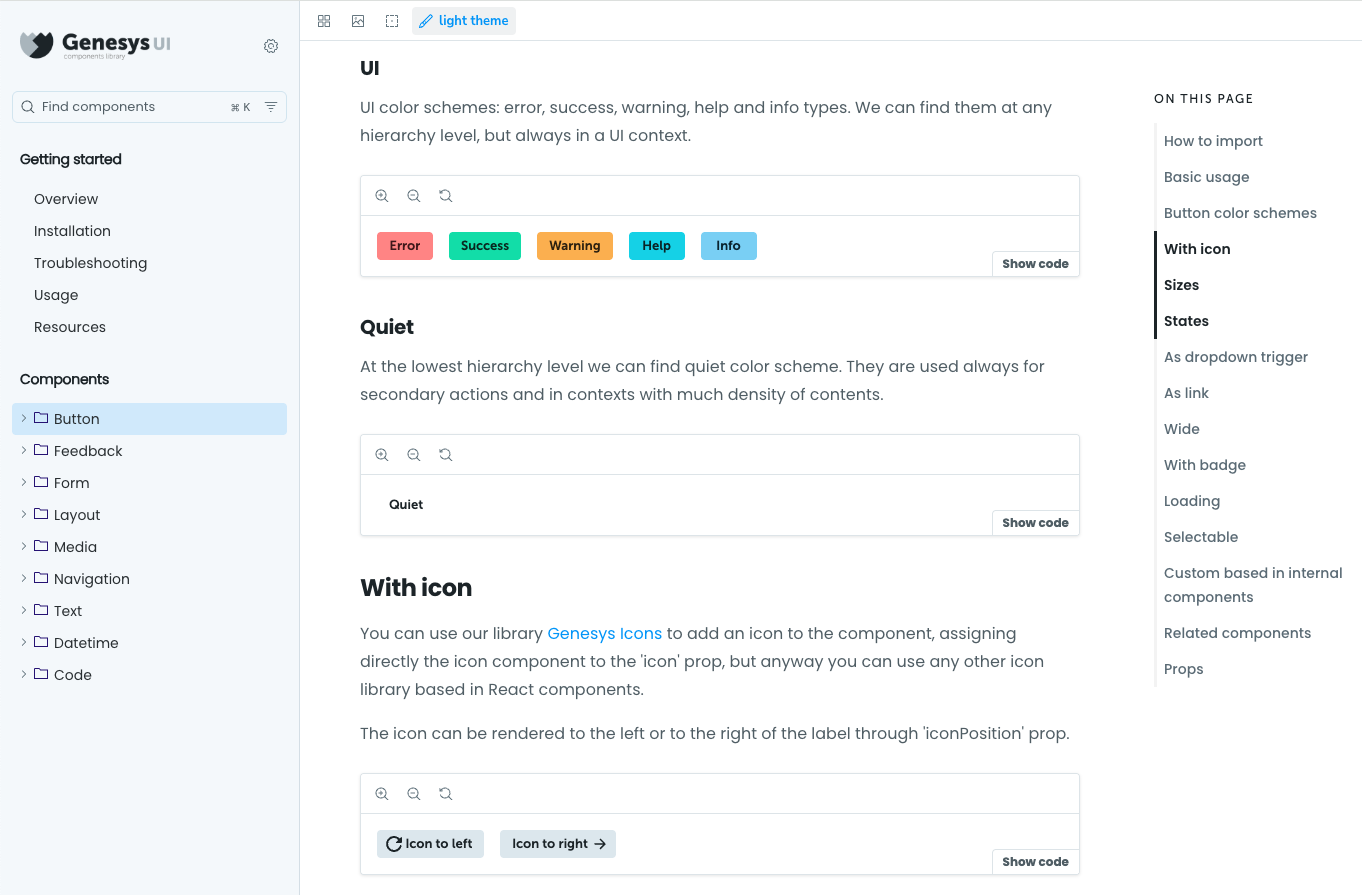This screenshot has width=1362, height=895.
Task: Activate the fullscreen frame icon in the toolbar
Action: pos(391,20)
